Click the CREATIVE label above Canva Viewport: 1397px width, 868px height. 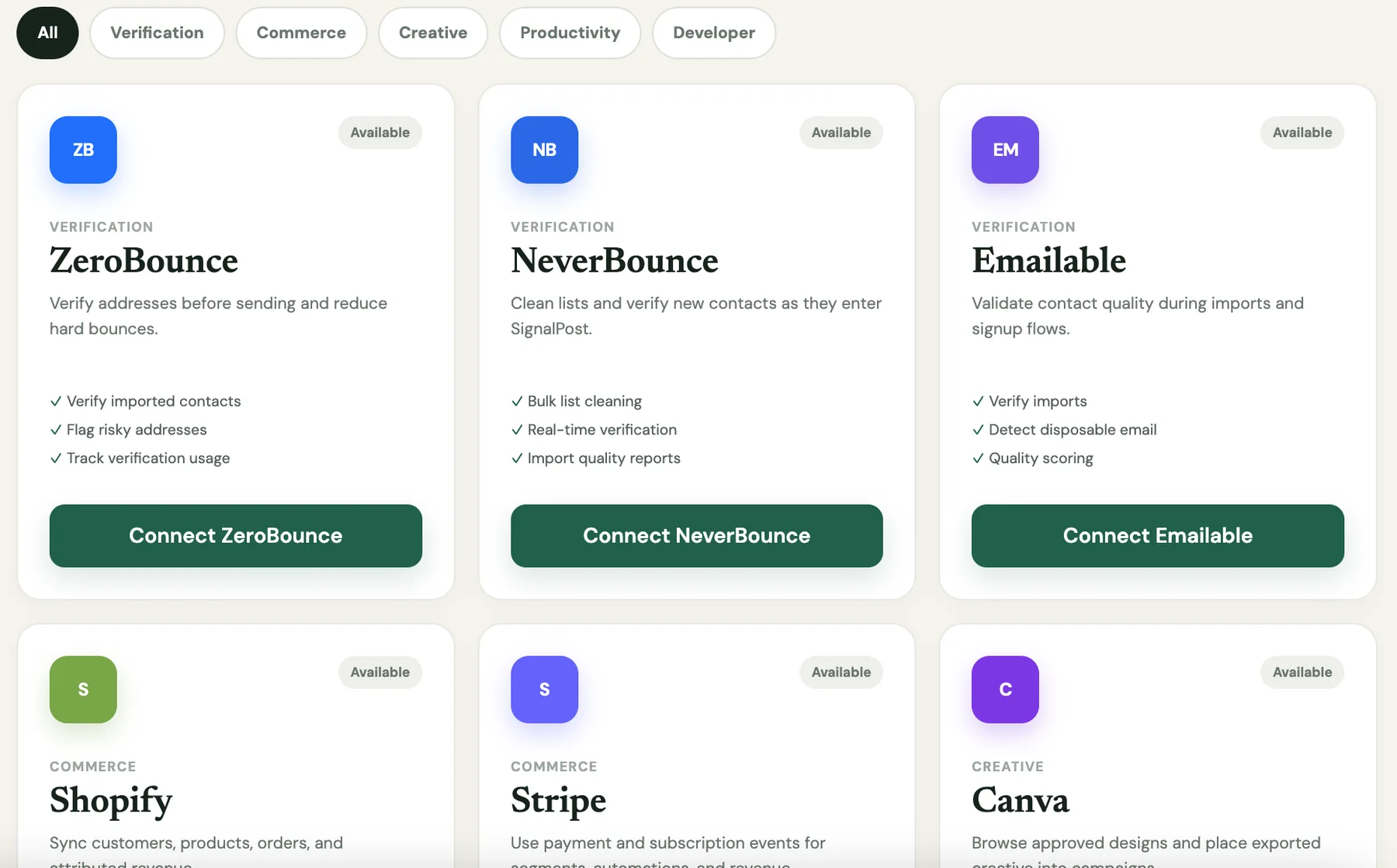[1007, 767]
